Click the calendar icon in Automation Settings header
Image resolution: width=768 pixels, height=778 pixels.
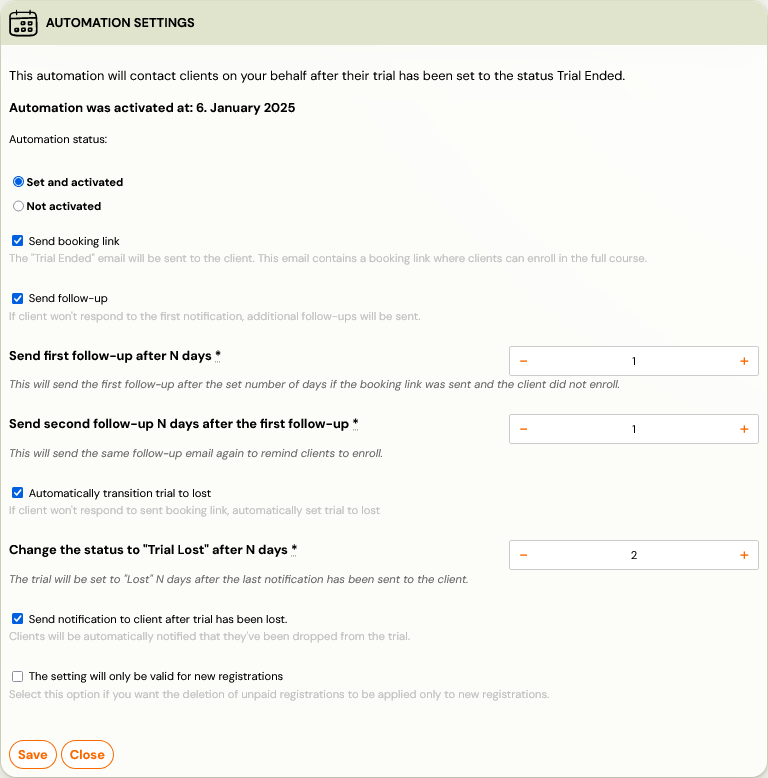pos(23,22)
